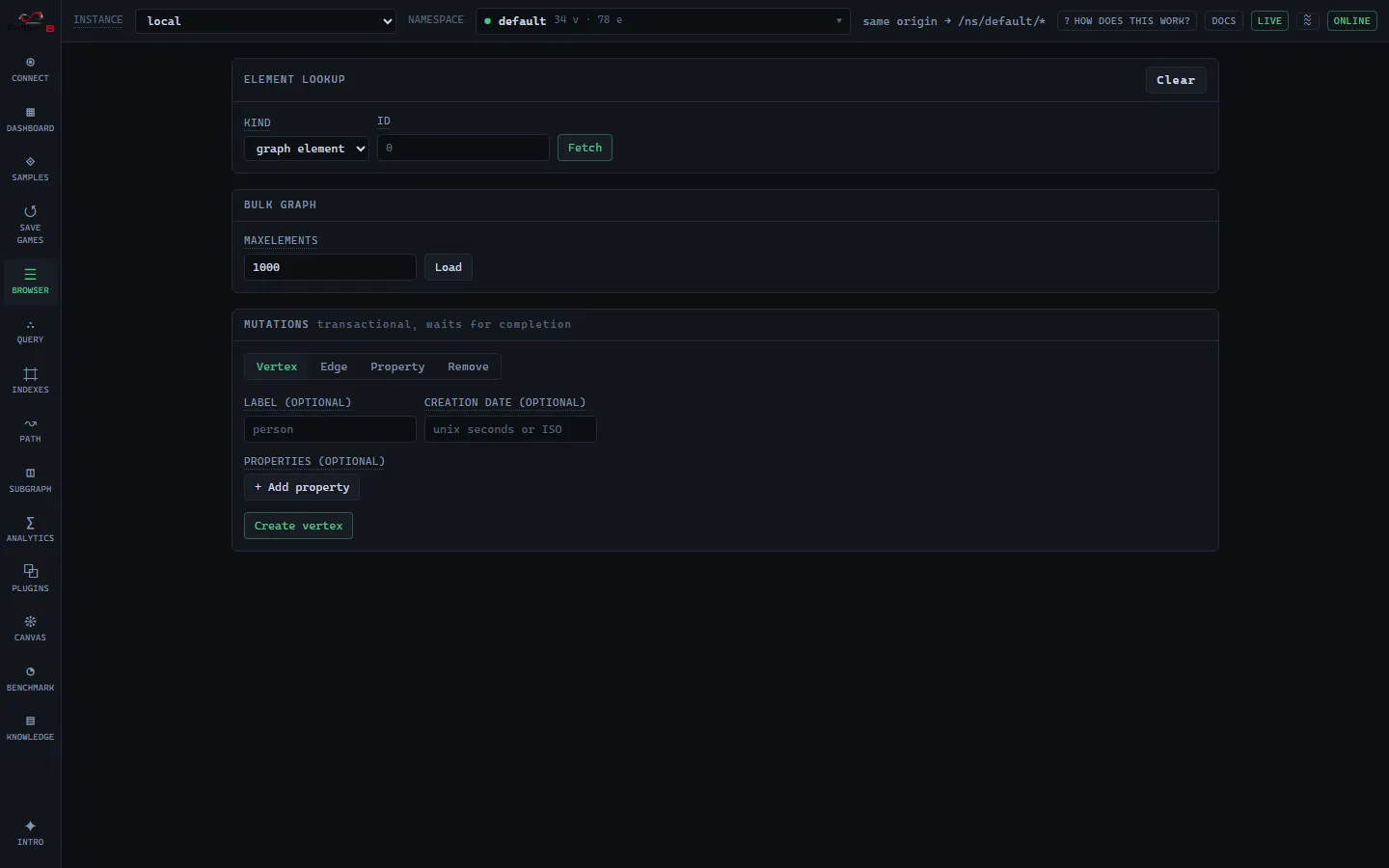
Task: Click the ONLINE status badge
Action: point(1351,20)
